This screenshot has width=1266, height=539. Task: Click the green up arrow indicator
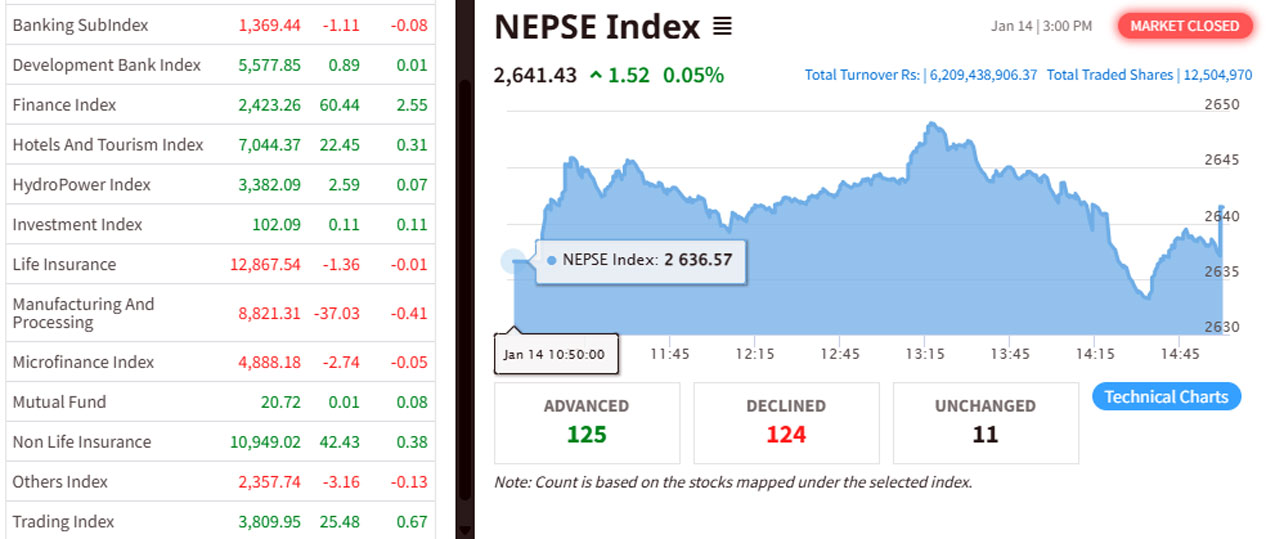[x=596, y=75]
